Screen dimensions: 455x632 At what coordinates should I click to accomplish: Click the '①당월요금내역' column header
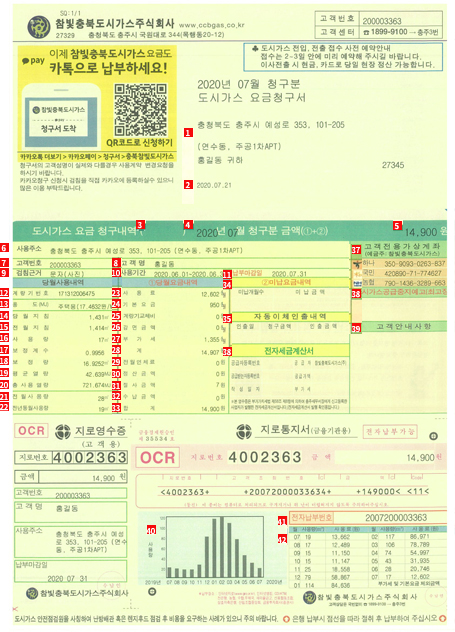(173, 283)
